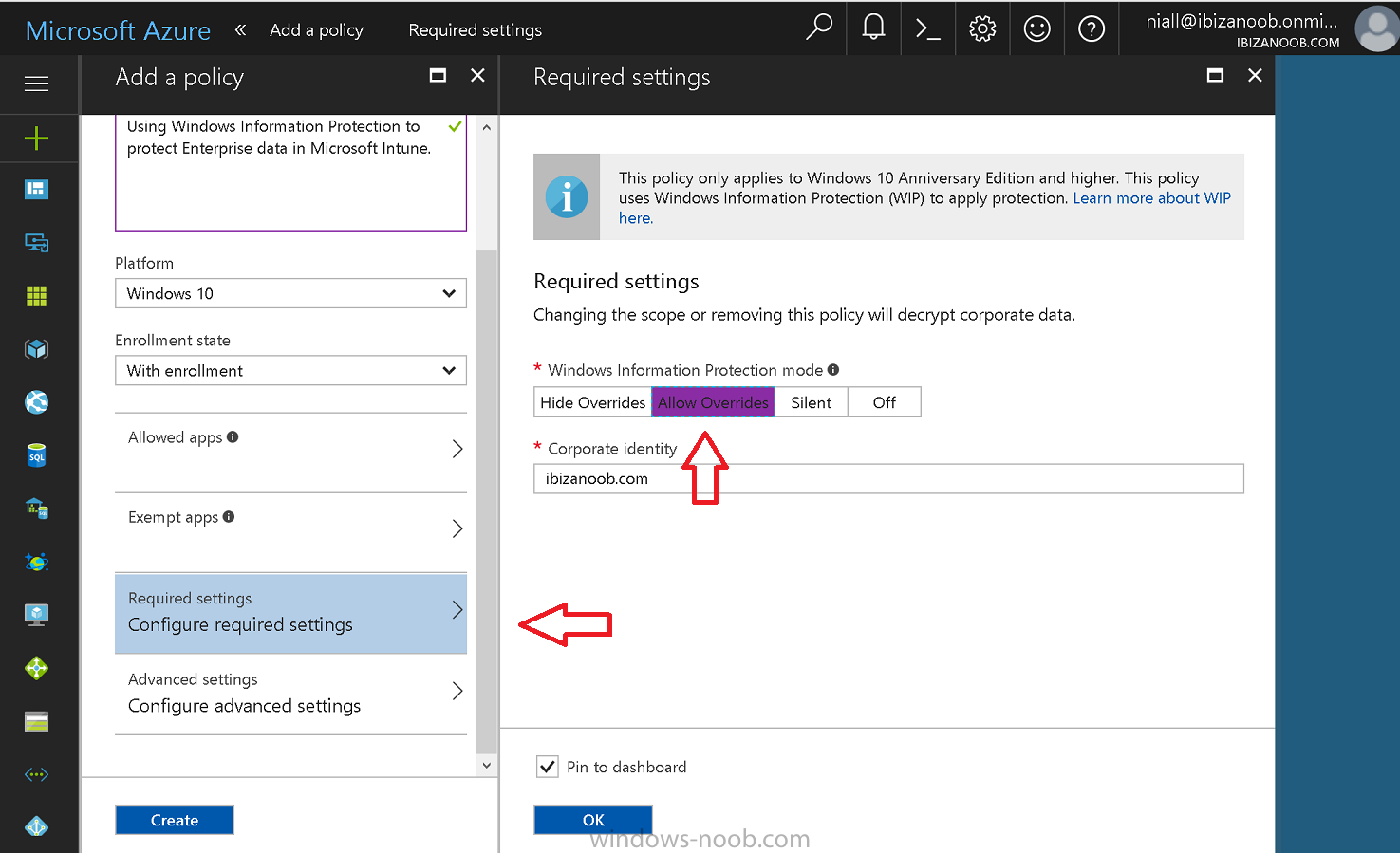Click the policy description text box

point(290,173)
